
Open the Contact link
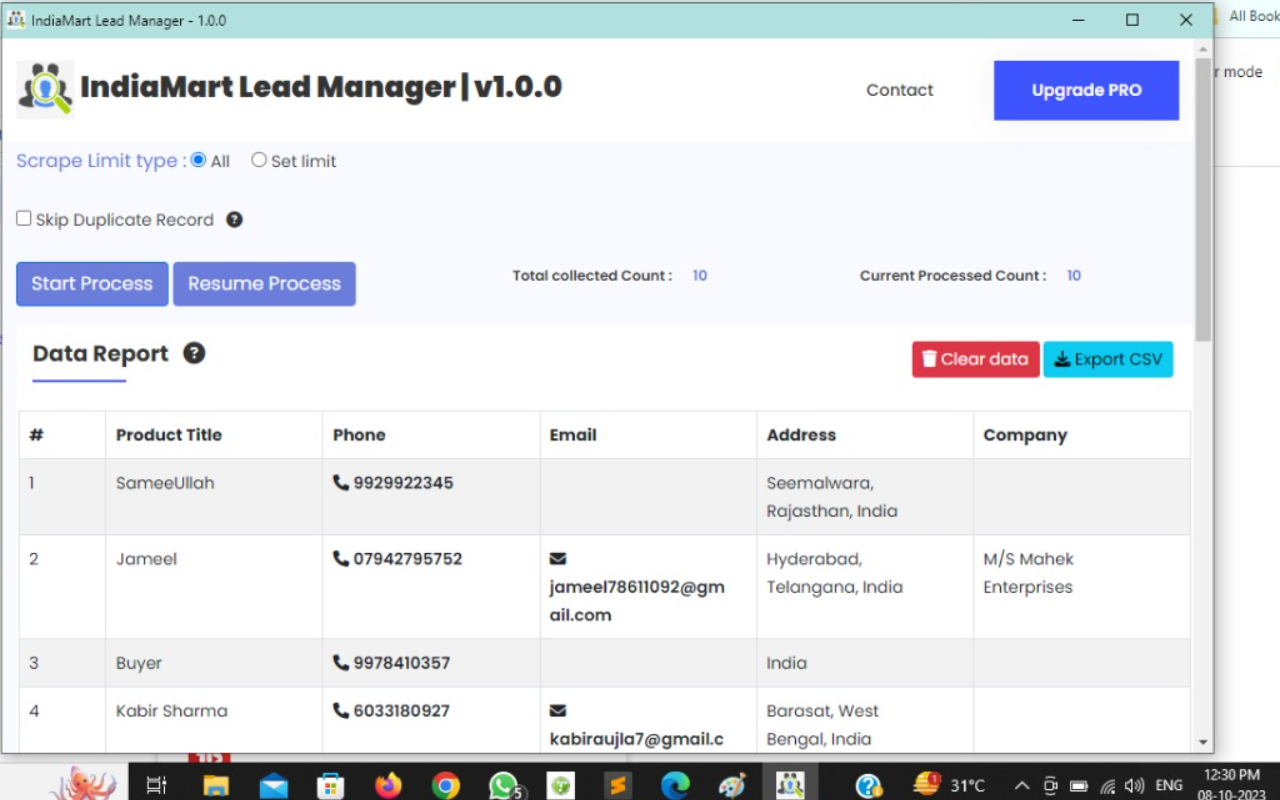(x=899, y=90)
